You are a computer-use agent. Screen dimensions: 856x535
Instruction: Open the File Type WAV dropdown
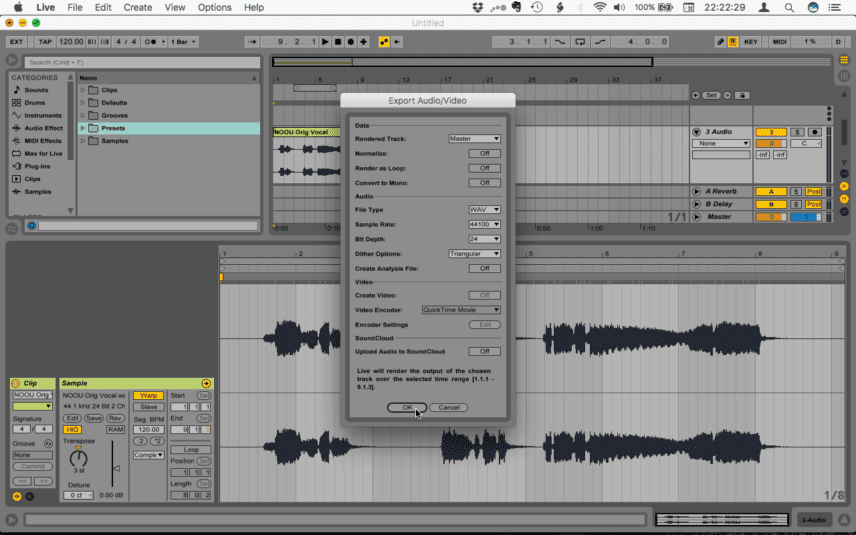(484, 210)
